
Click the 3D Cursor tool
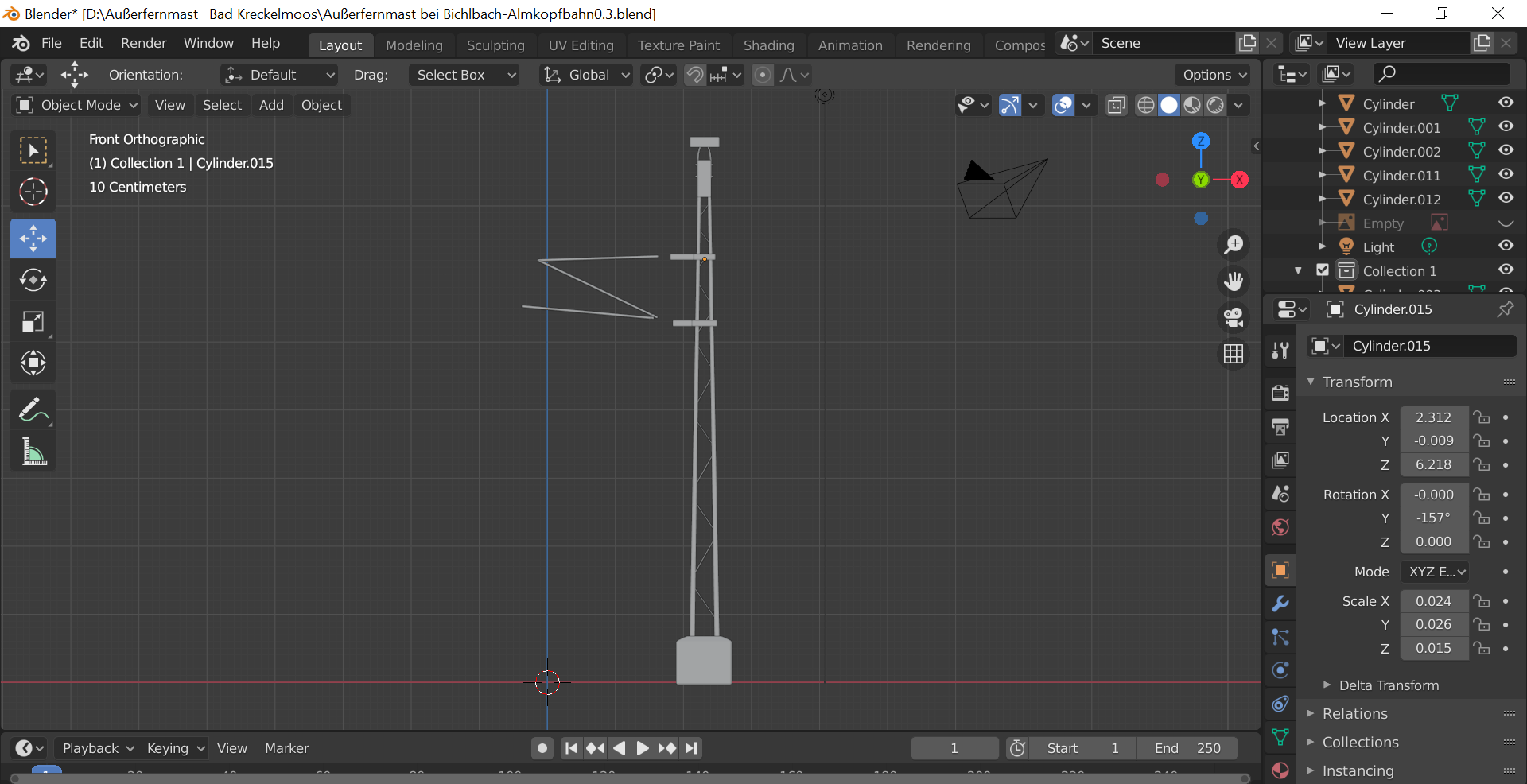33,192
